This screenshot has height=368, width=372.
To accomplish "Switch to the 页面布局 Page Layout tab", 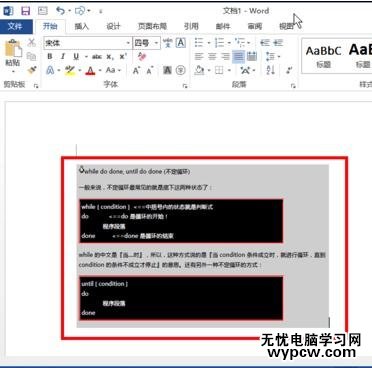I will point(152,26).
